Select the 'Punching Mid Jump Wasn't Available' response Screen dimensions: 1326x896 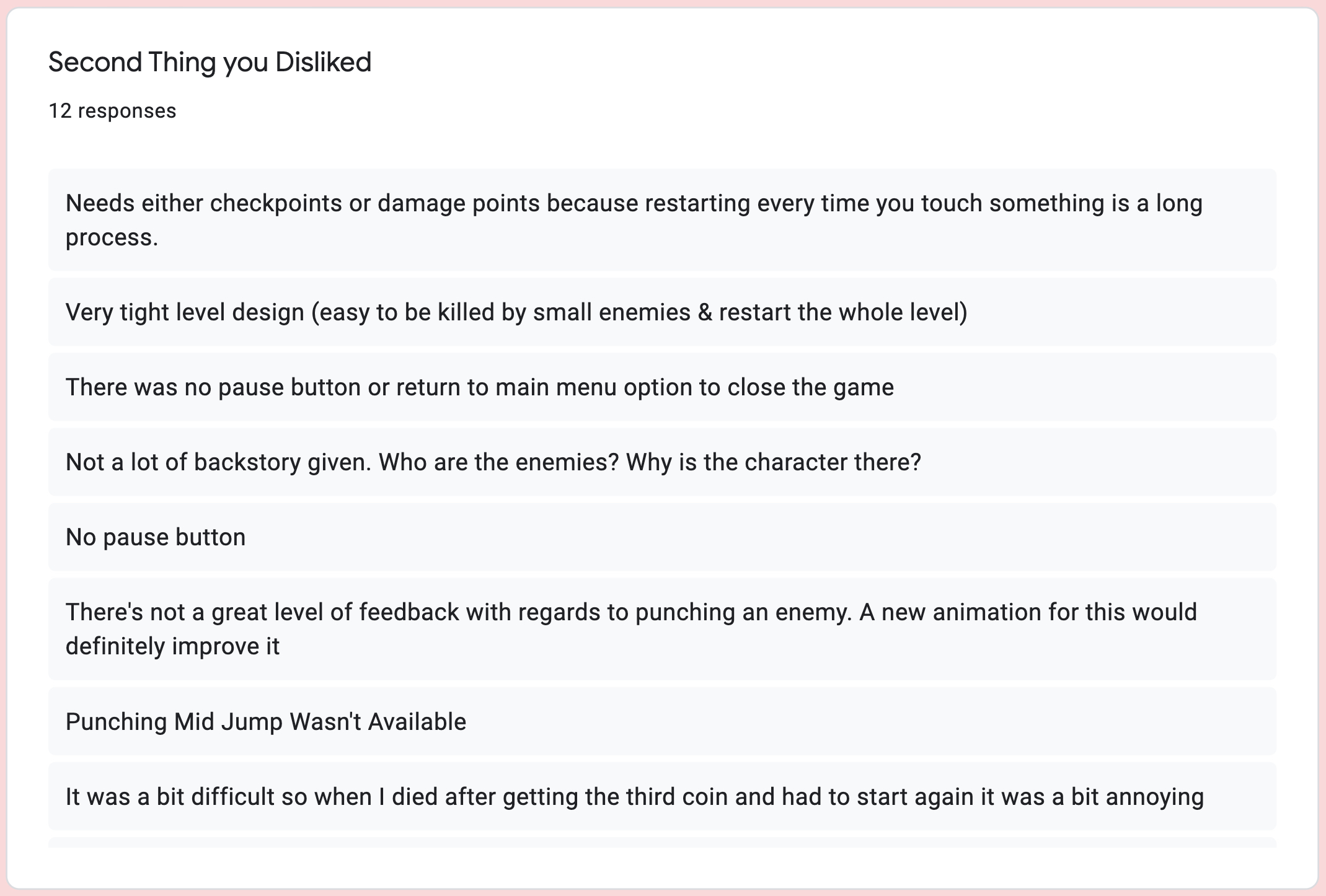[662, 721]
